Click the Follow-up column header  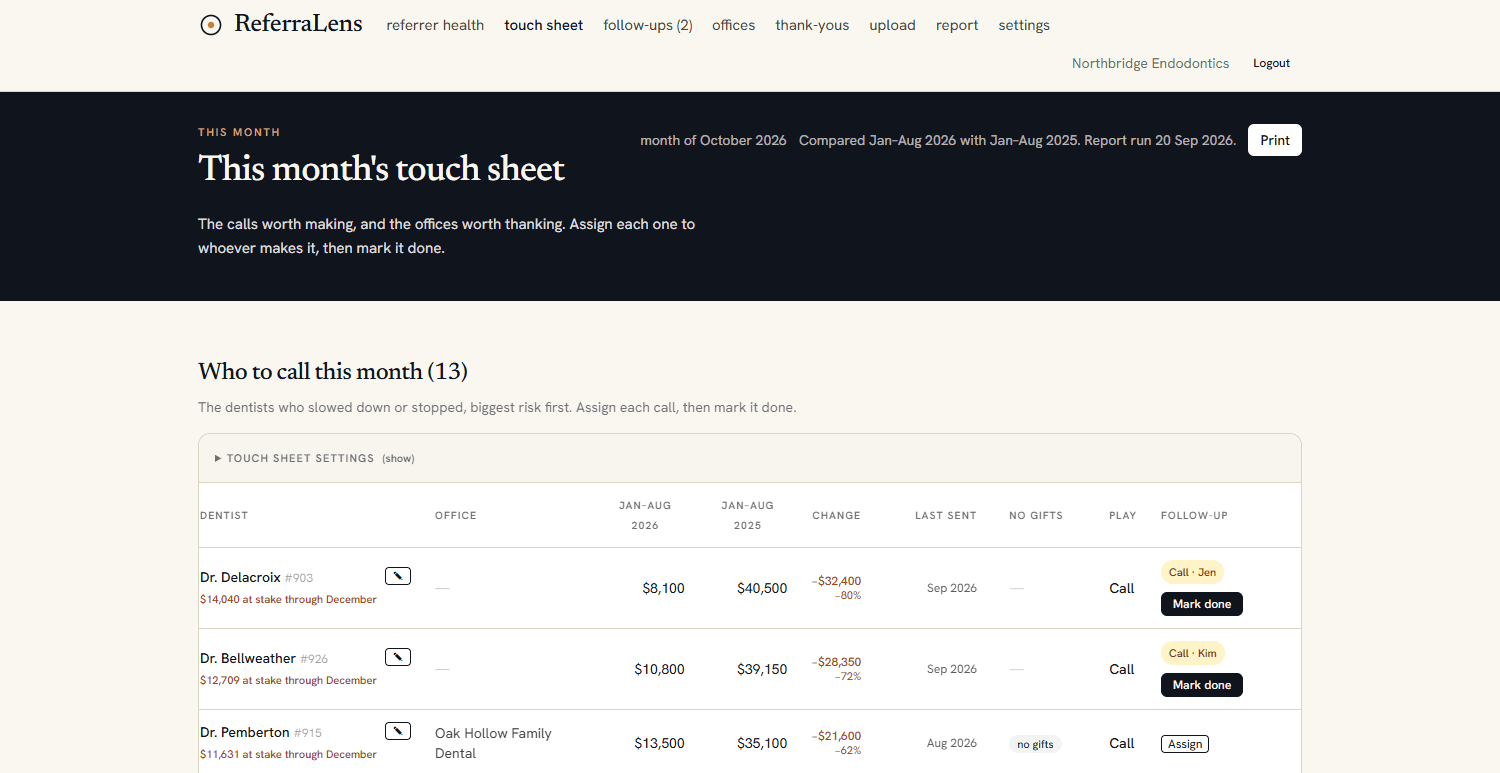tap(1194, 515)
